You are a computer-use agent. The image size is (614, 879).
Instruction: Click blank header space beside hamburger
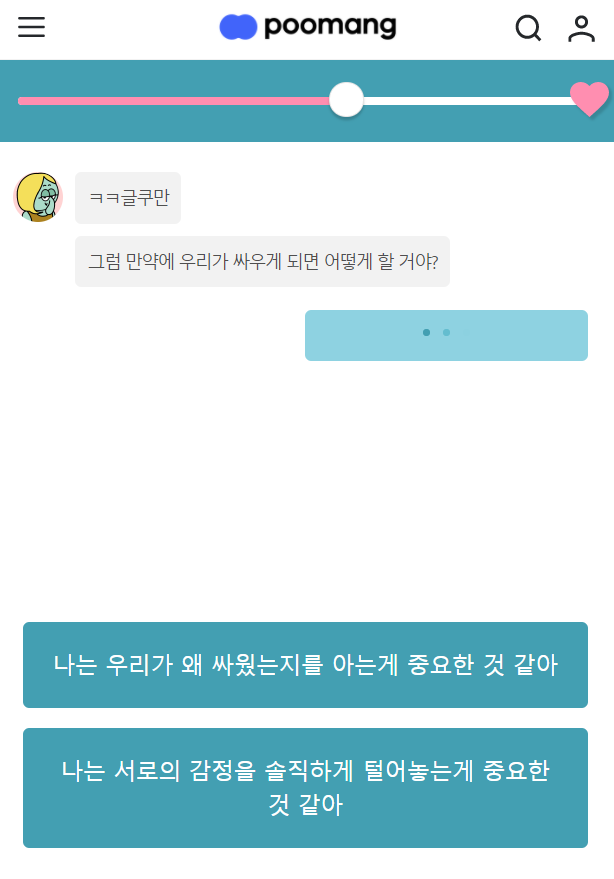tap(129, 28)
